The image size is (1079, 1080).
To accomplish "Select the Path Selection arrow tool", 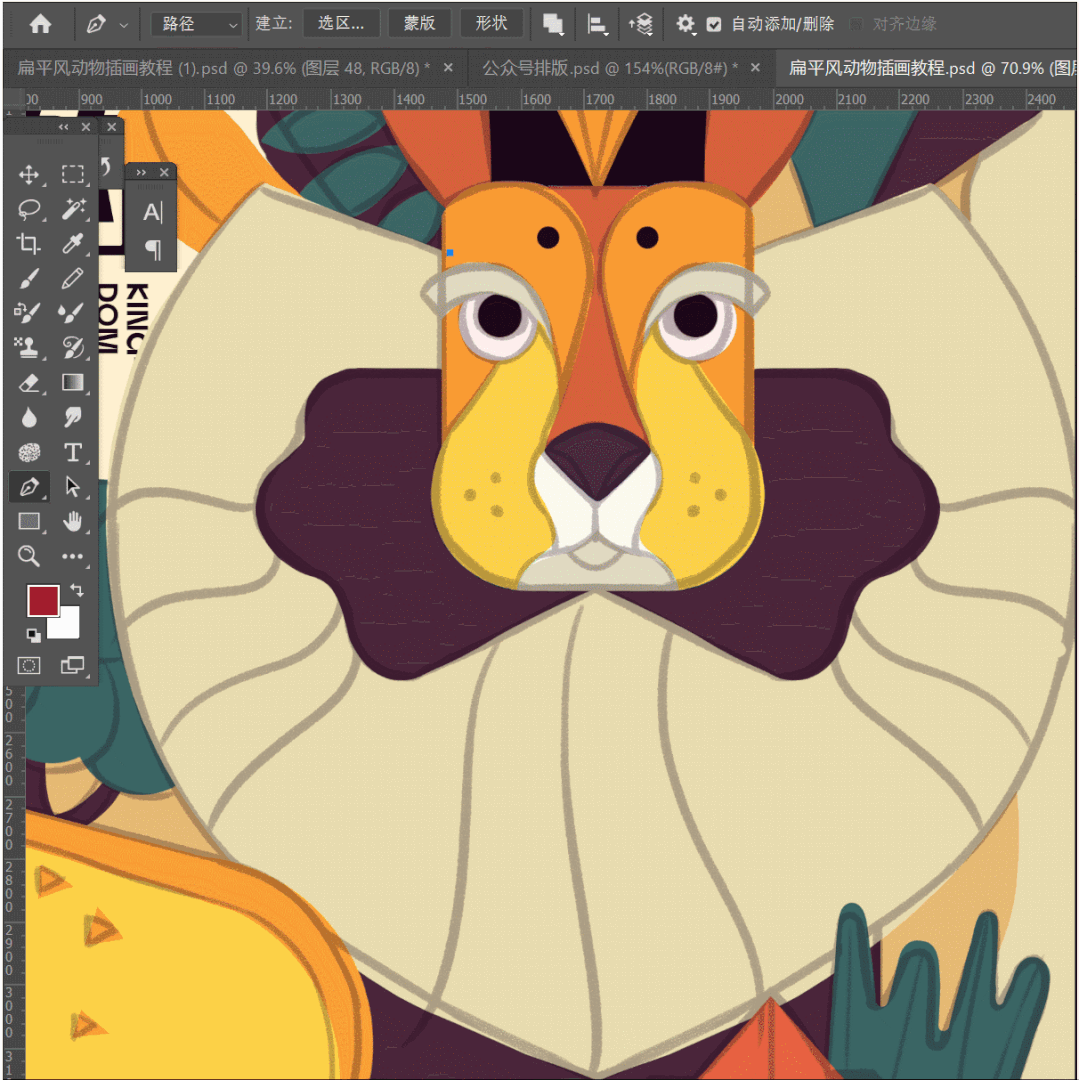I will pos(72,487).
